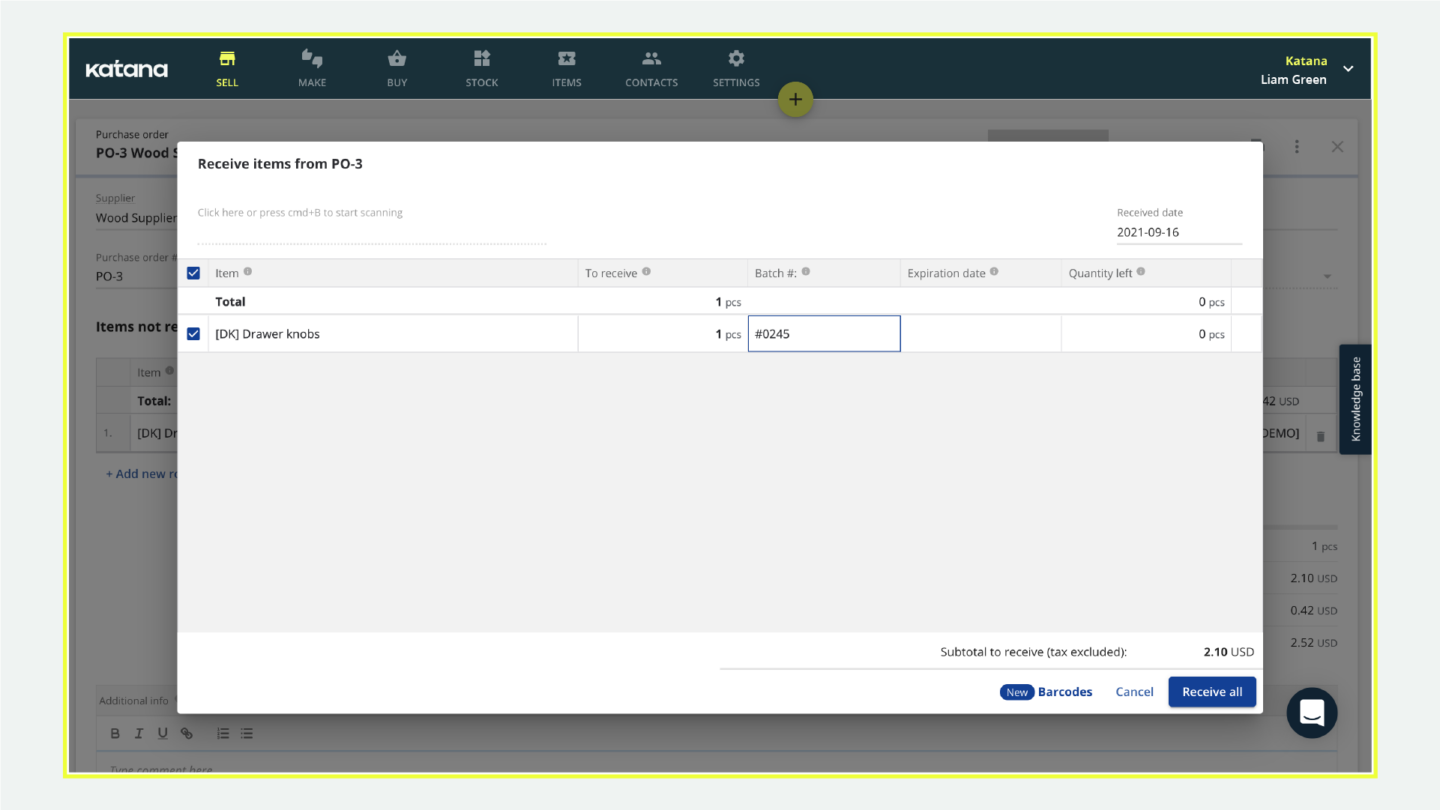Click the yellow plus quick-add button
Screen dimensions: 1440x810
click(x=796, y=99)
